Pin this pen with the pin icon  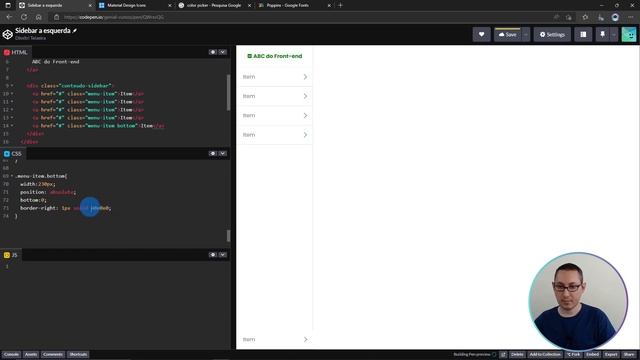(x=602, y=35)
